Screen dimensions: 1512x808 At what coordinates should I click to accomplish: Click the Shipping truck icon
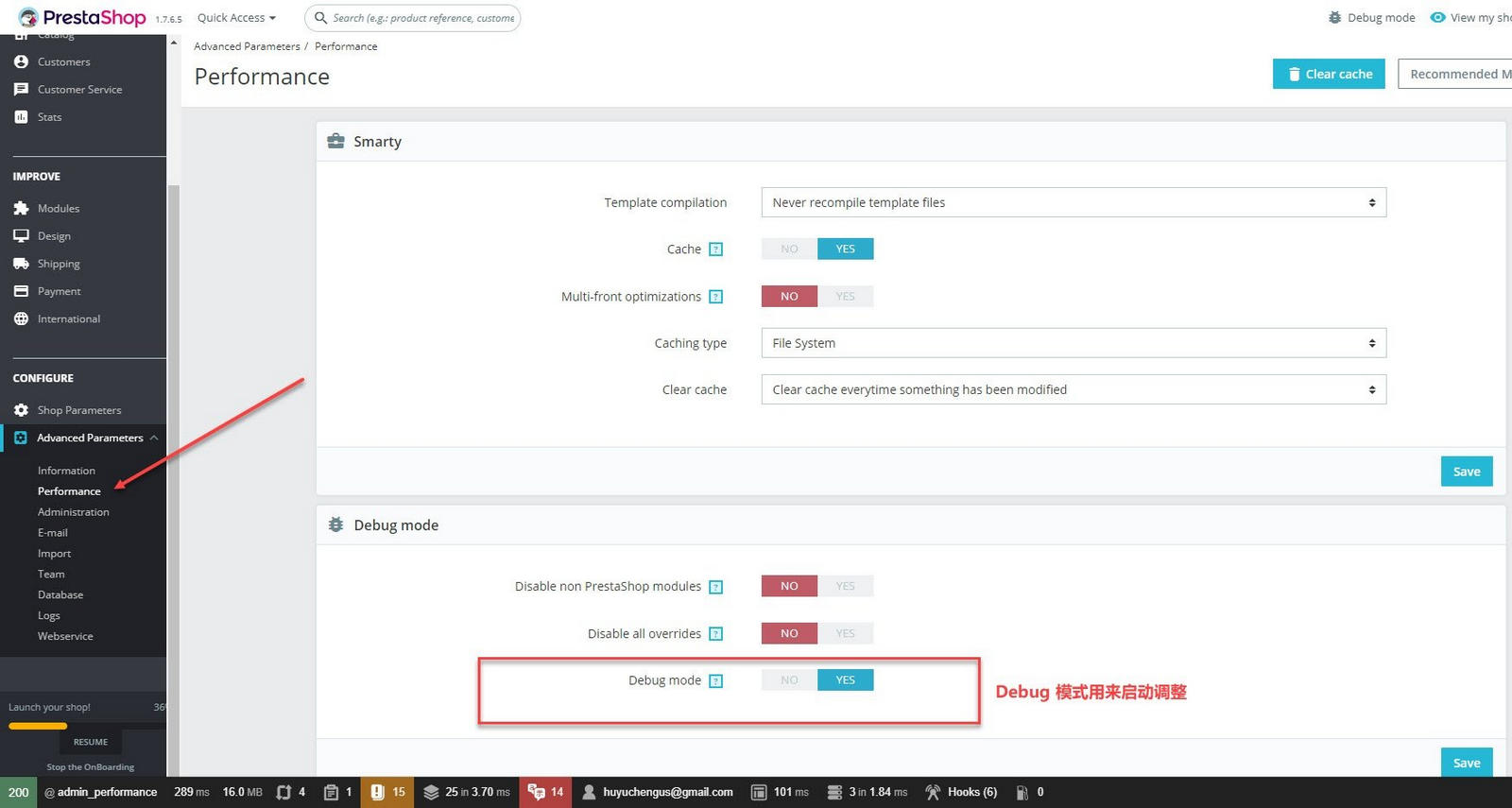click(x=21, y=264)
